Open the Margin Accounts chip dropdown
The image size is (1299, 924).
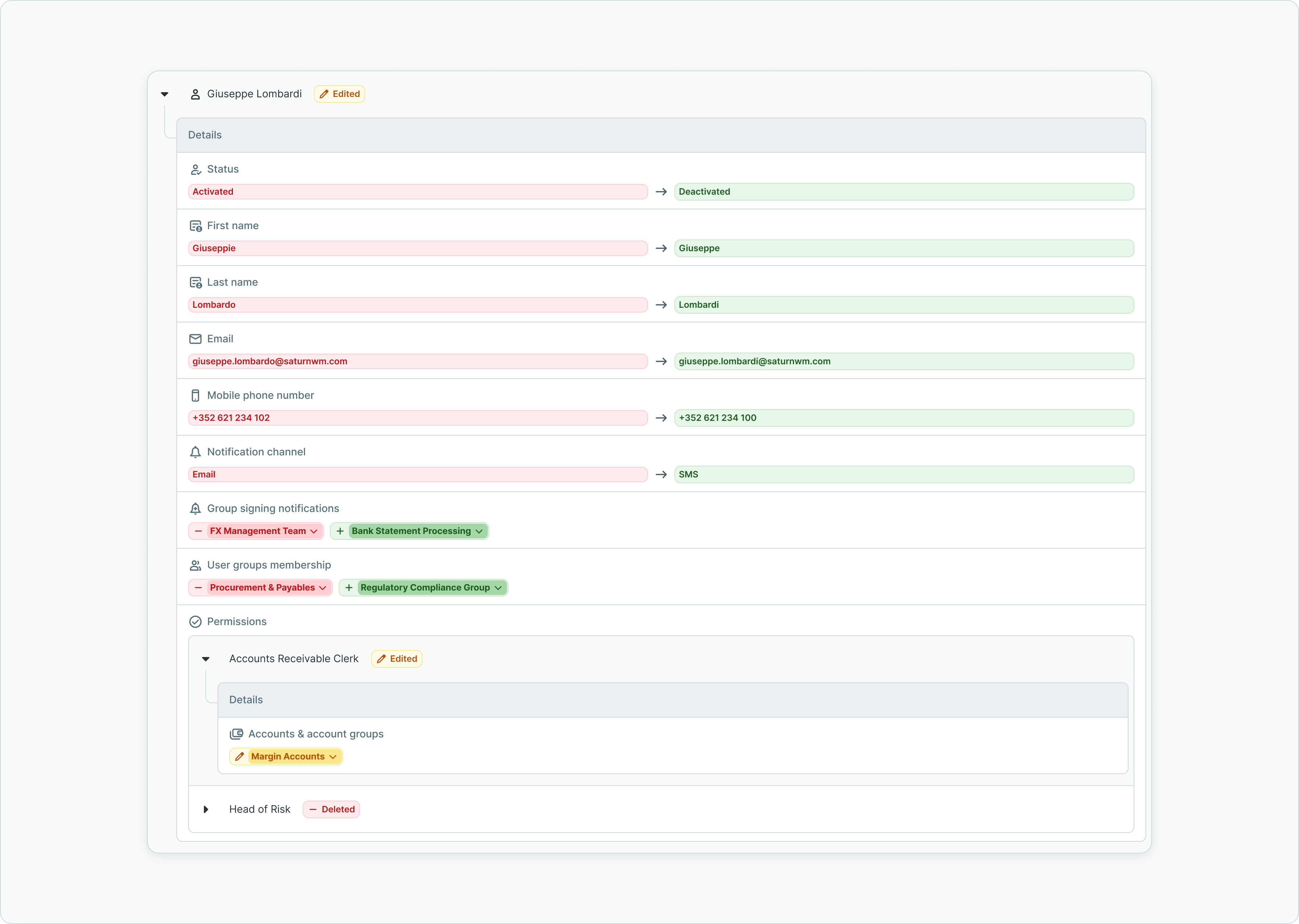(333, 757)
